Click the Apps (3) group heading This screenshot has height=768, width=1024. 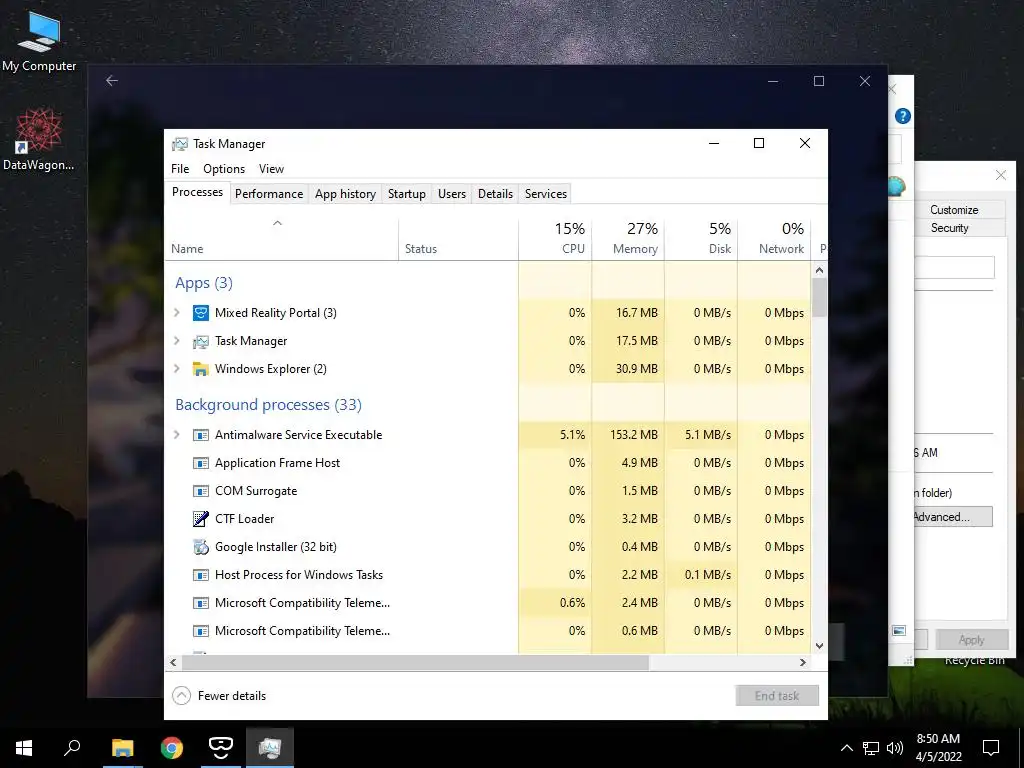tap(204, 283)
